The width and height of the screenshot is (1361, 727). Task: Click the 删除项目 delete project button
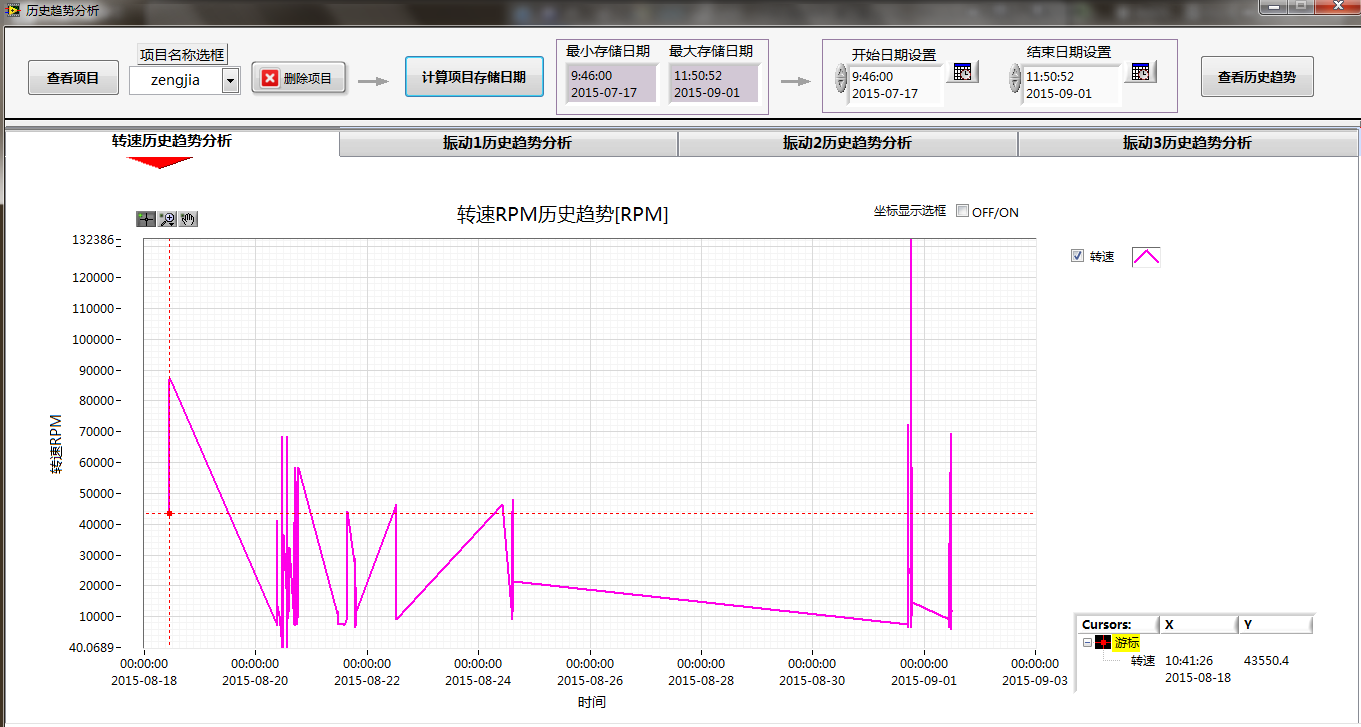tap(298, 78)
